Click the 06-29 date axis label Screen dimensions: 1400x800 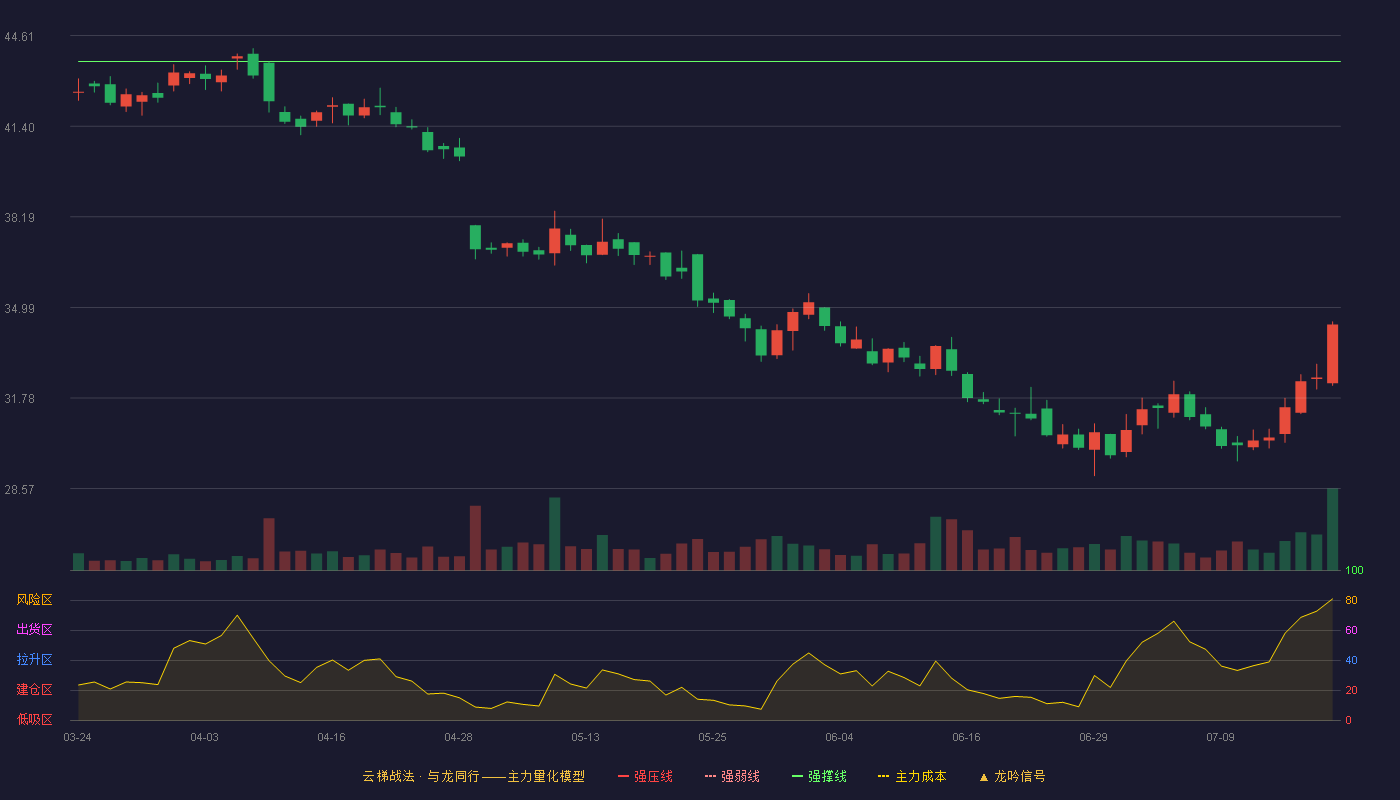pos(1093,737)
